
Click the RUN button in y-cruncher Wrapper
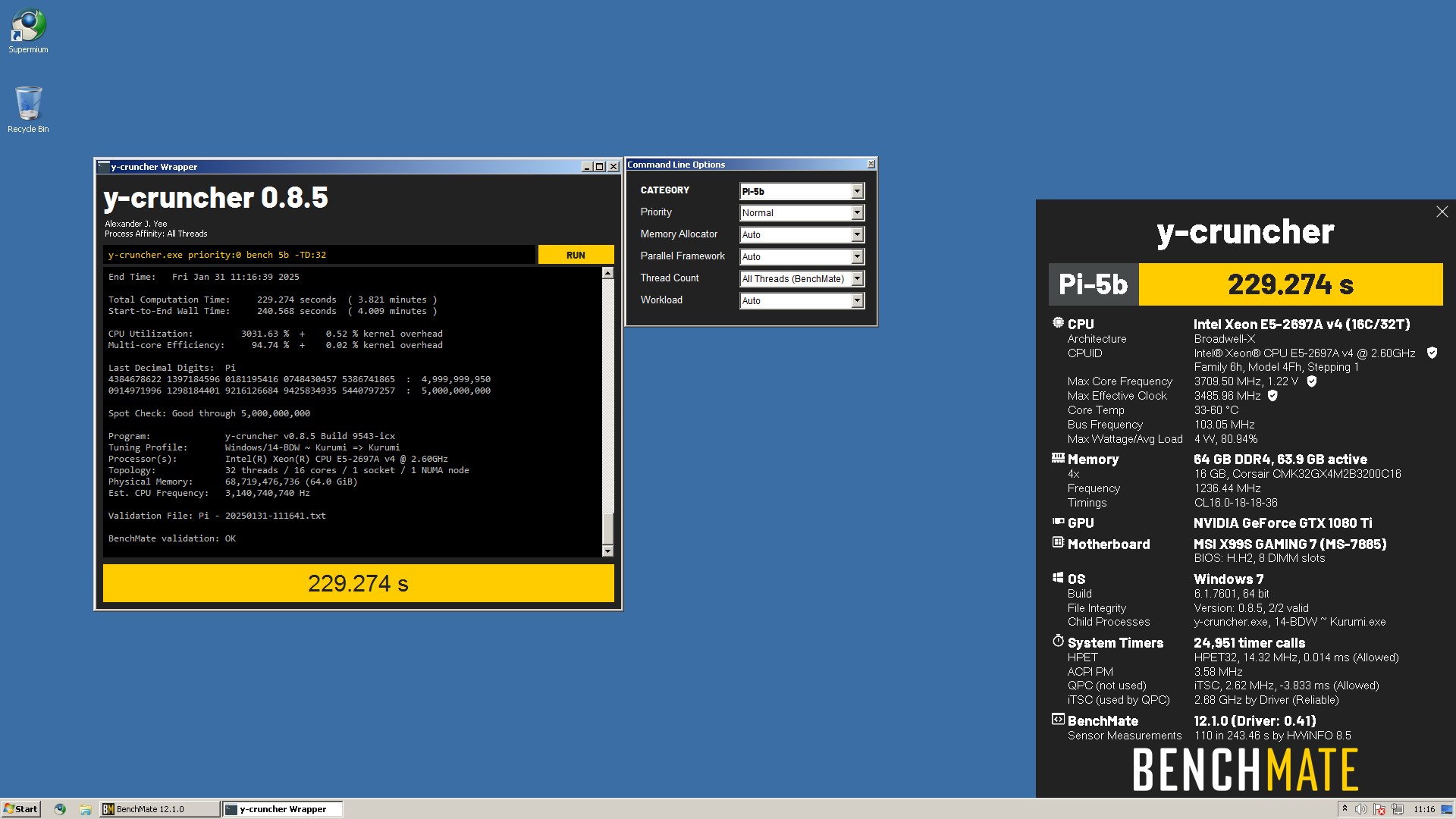[x=576, y=255]
